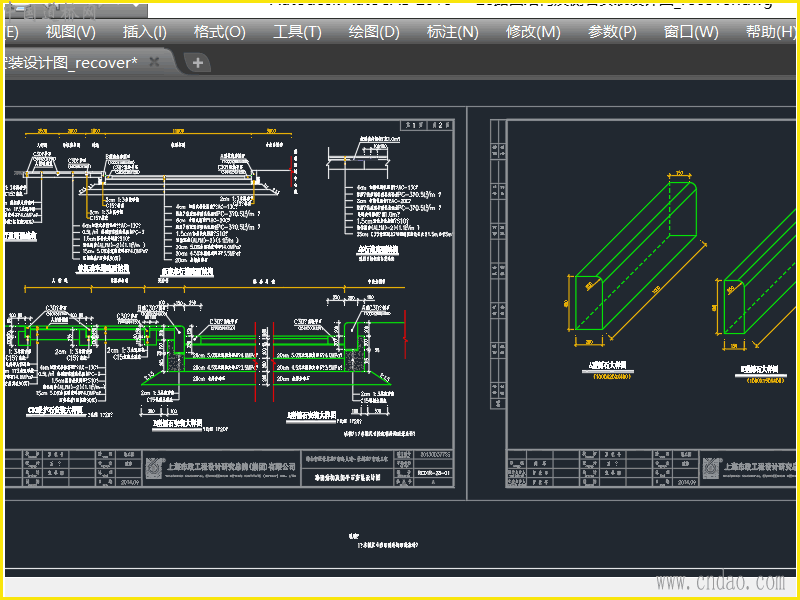Image resolution: width=800 pixels, height=600 pixels.
Task: Switch to the 装设计图_recover* file tab
Action: (x=68, y=63)
